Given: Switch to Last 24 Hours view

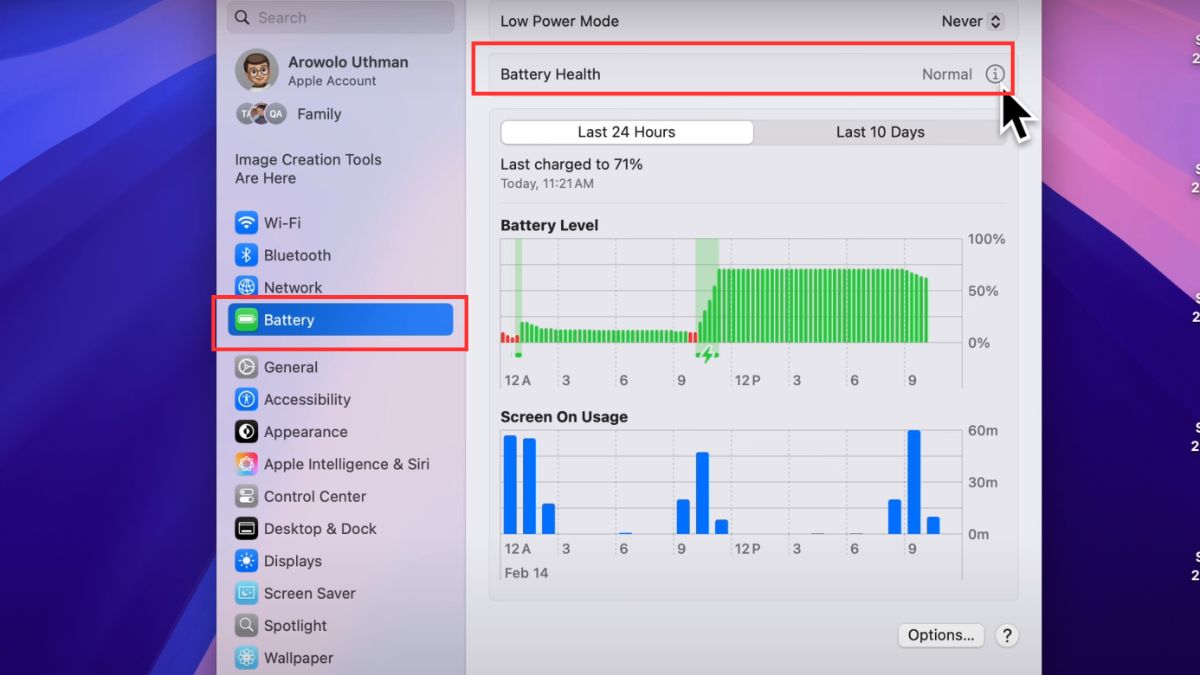Looking at the screenshot, I should click(x=626, y=132).
